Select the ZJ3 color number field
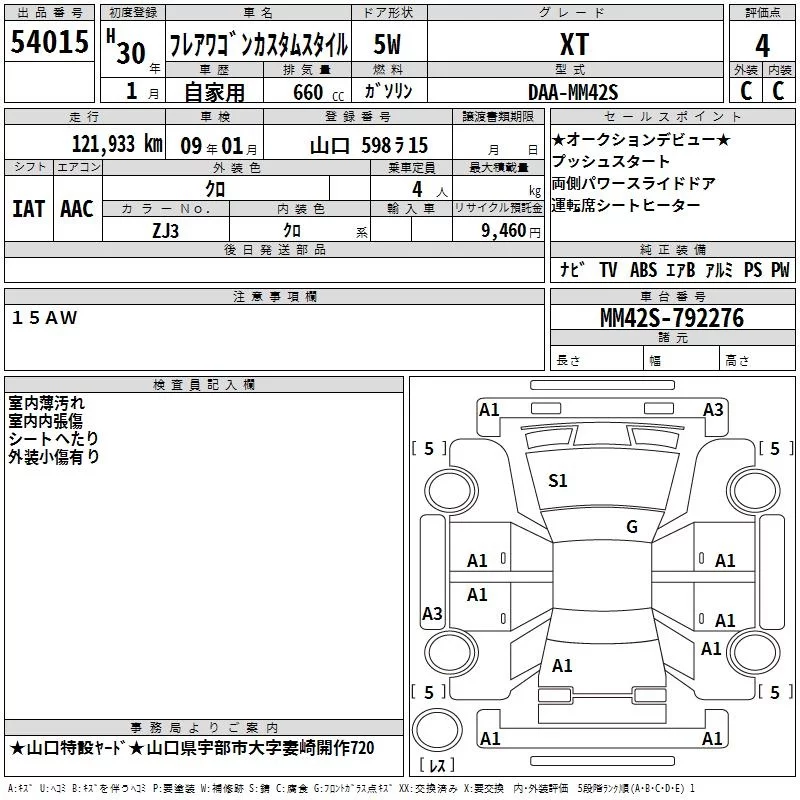 point(165,229)
